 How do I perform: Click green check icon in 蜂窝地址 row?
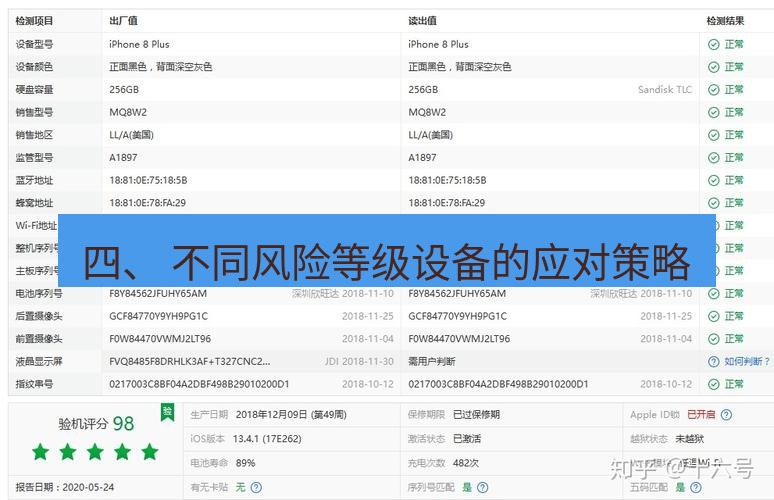click(x=713, y=203)
